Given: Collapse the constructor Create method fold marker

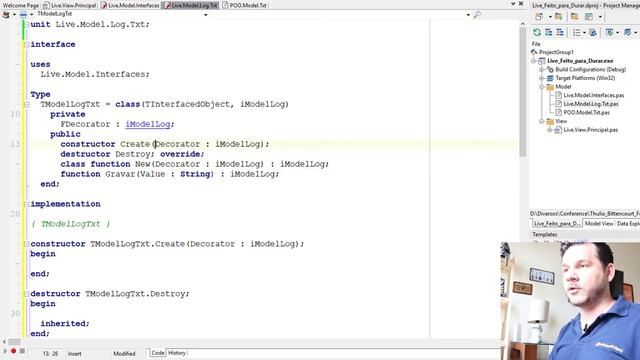Looking at the screenshot, I should 27,244.
